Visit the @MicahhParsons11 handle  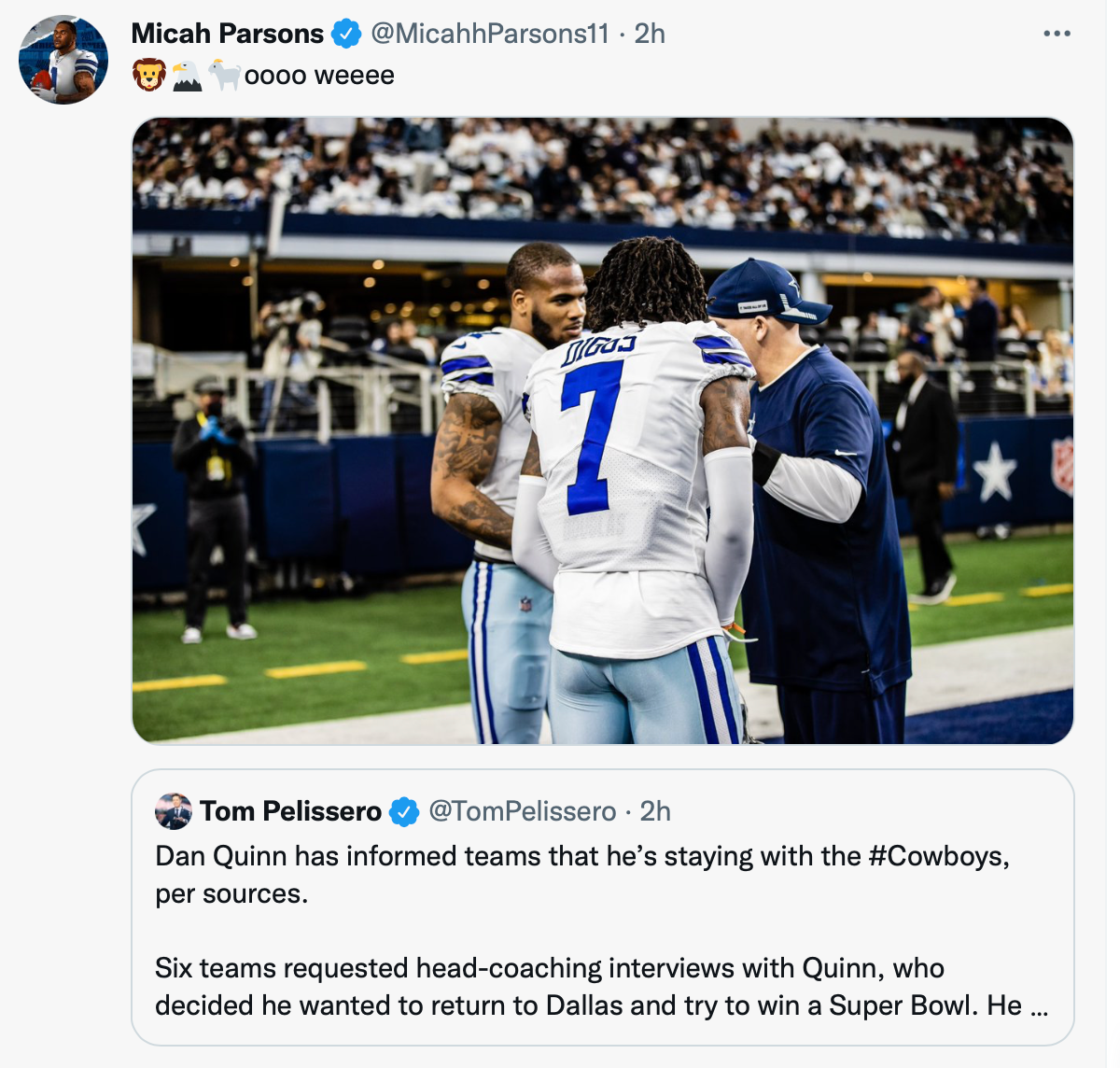point(490,34)
